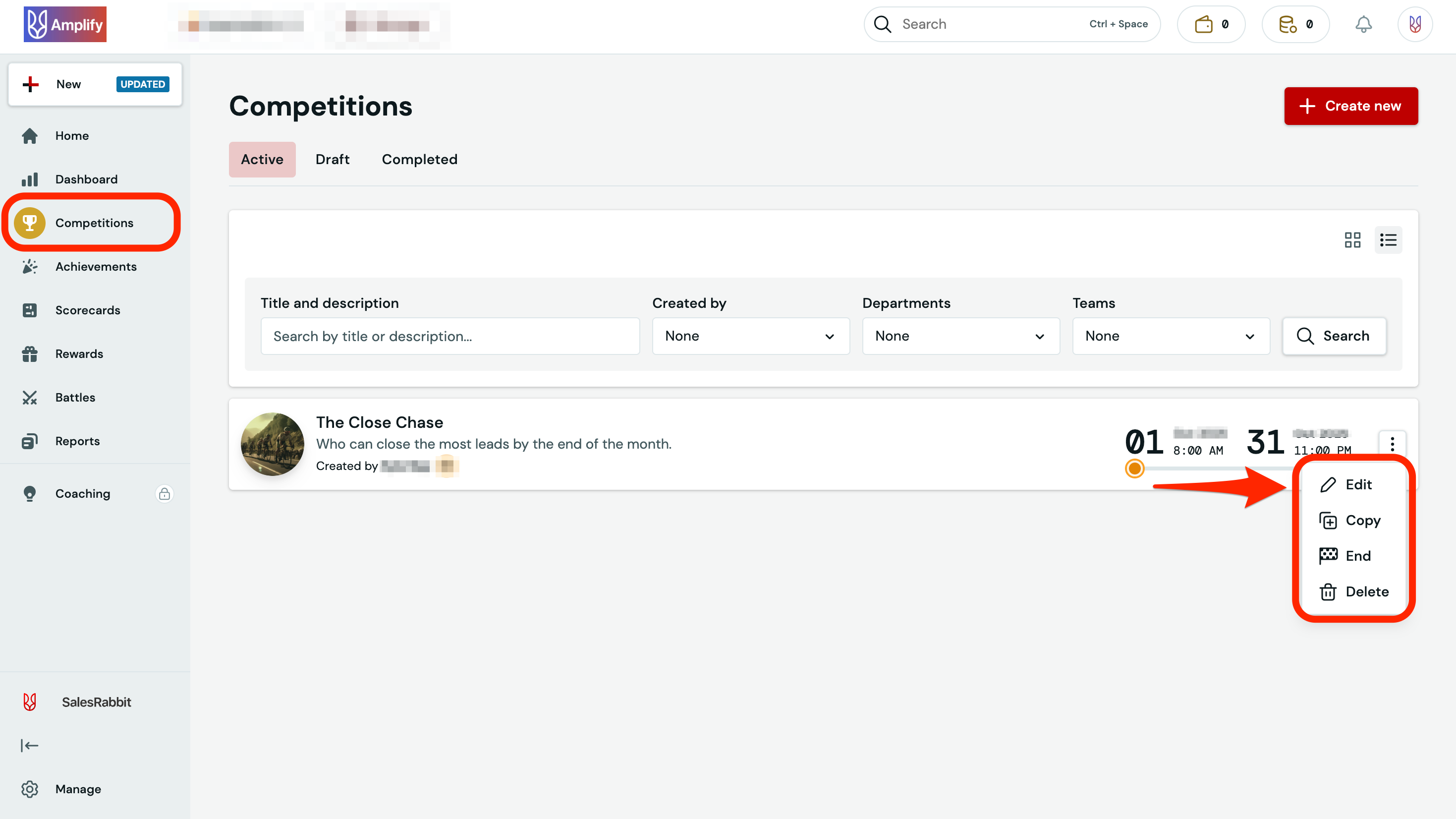Switch to list view layout

point(1388,240)
